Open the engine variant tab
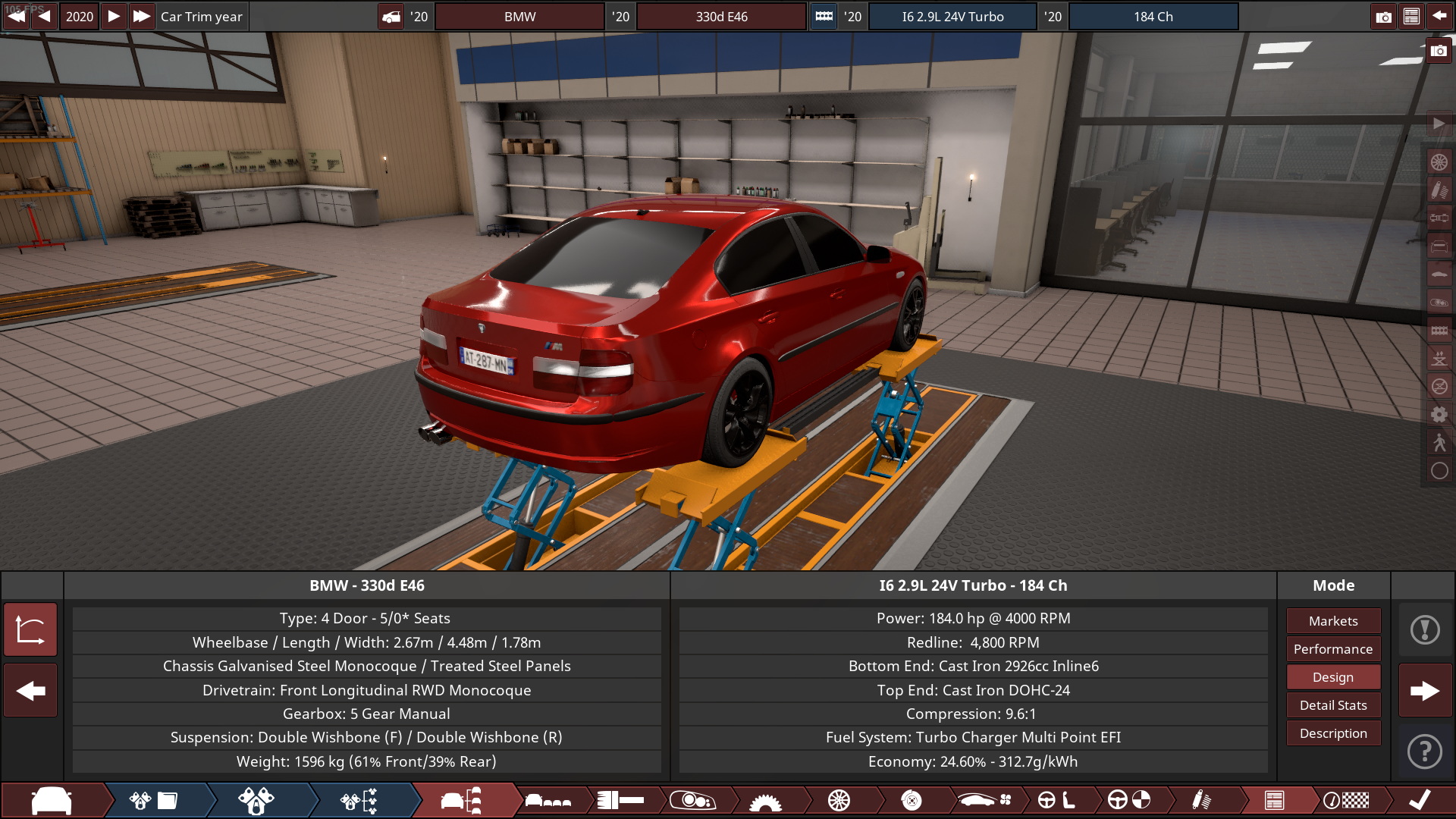 (256, 801)
